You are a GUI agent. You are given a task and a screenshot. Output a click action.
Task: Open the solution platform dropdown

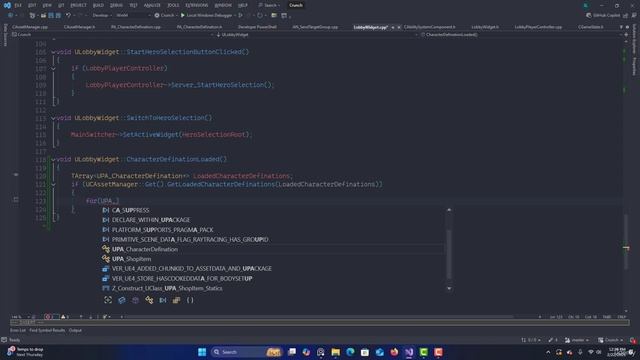(x=133, y=16)
